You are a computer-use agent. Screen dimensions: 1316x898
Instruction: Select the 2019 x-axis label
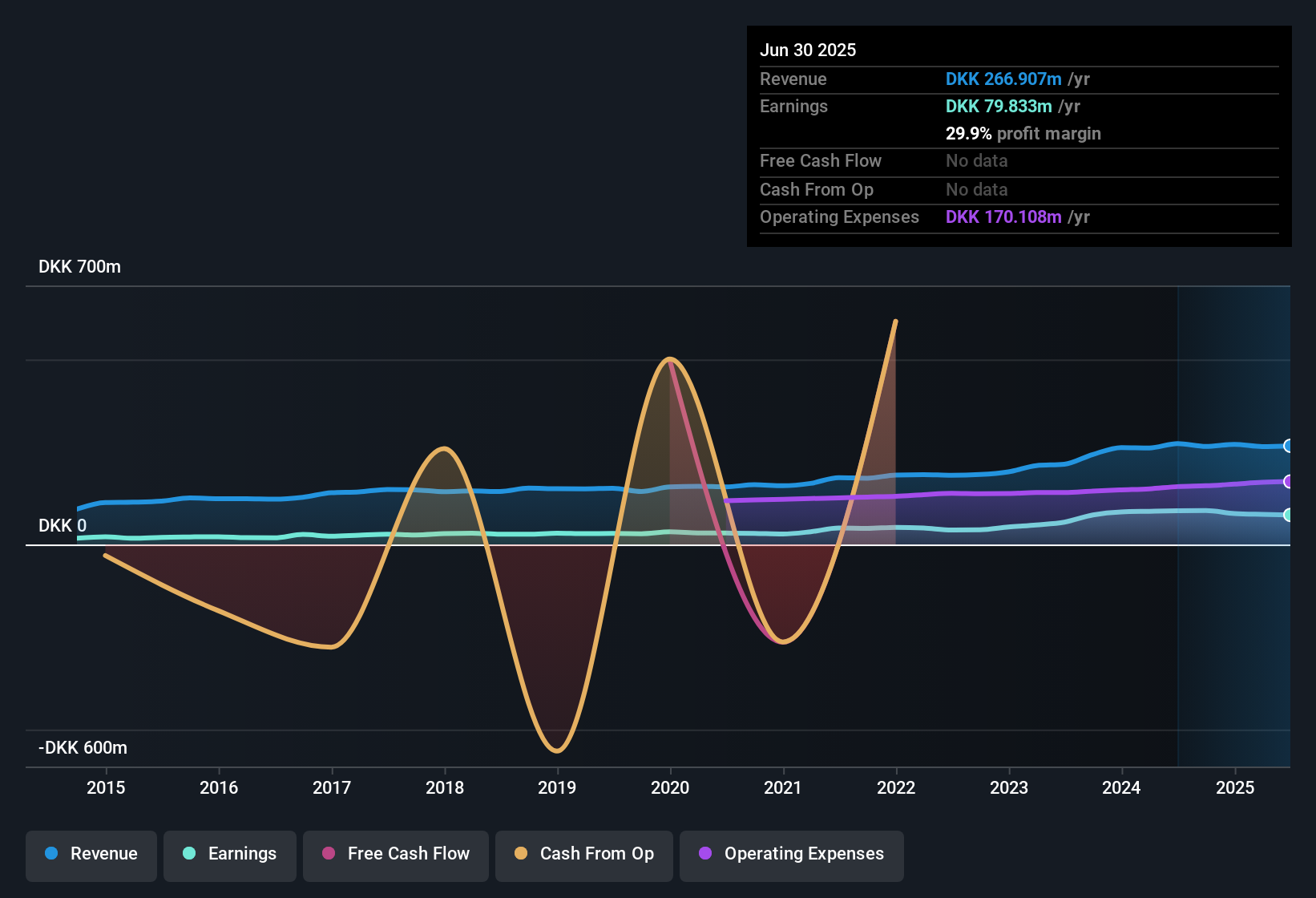pos(557,788)
